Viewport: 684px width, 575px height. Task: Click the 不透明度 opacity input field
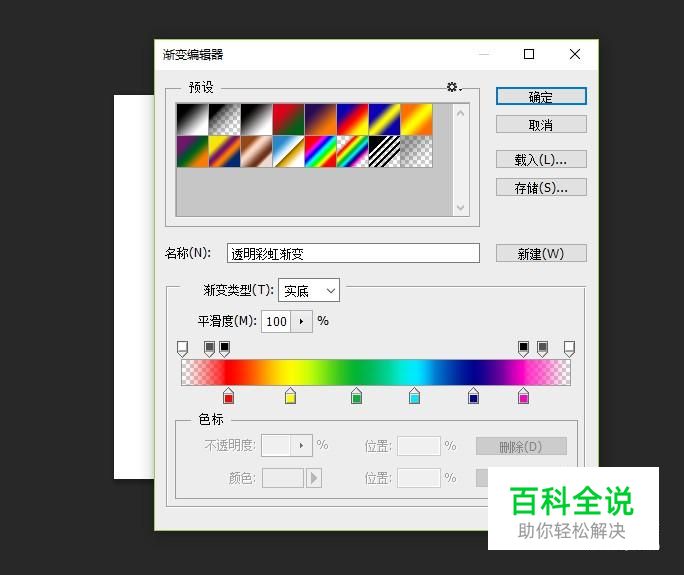[276, 445]
